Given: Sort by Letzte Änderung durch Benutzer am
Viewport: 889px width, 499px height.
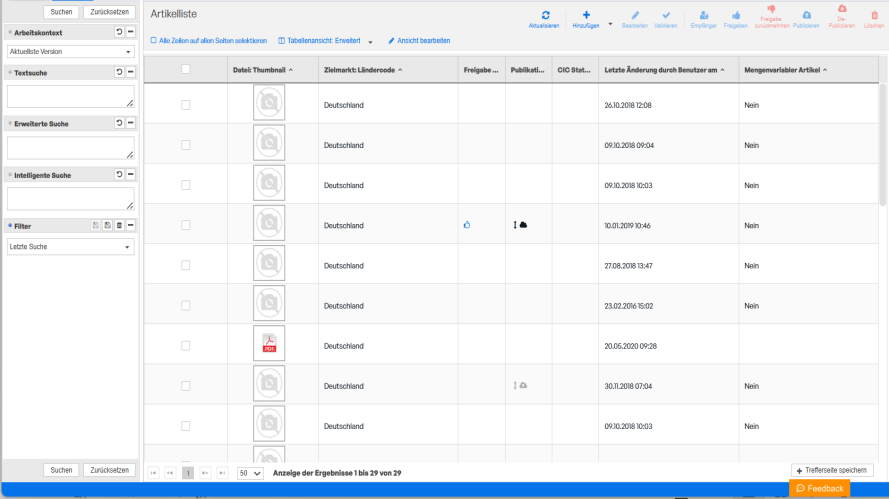Looking at the screenshot, I should tap(664, 70).
